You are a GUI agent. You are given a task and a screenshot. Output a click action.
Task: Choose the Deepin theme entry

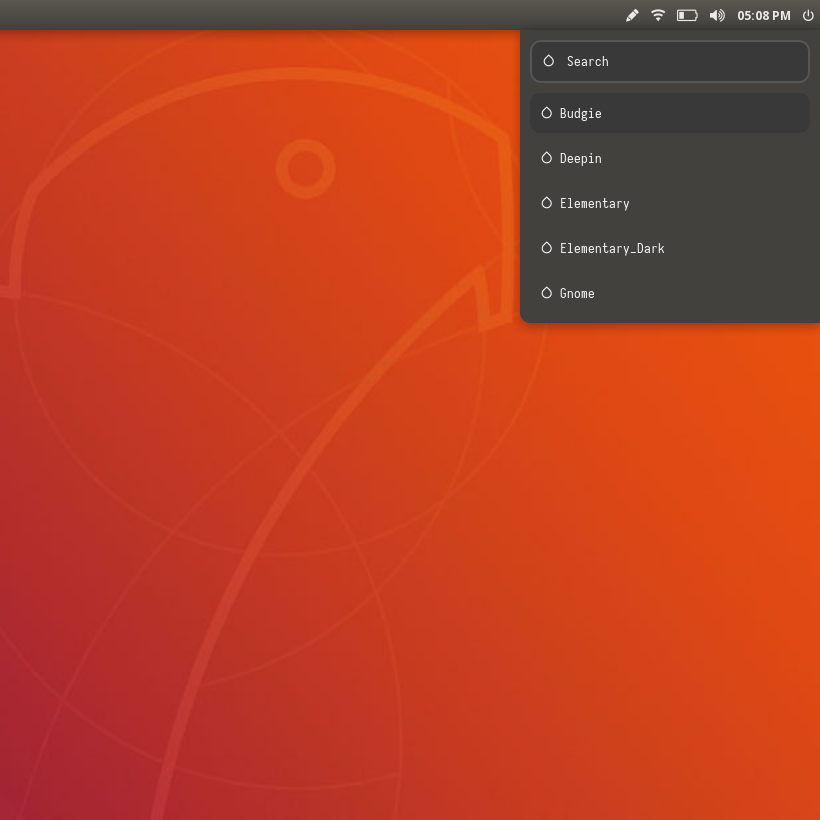[x=669, y=158]
